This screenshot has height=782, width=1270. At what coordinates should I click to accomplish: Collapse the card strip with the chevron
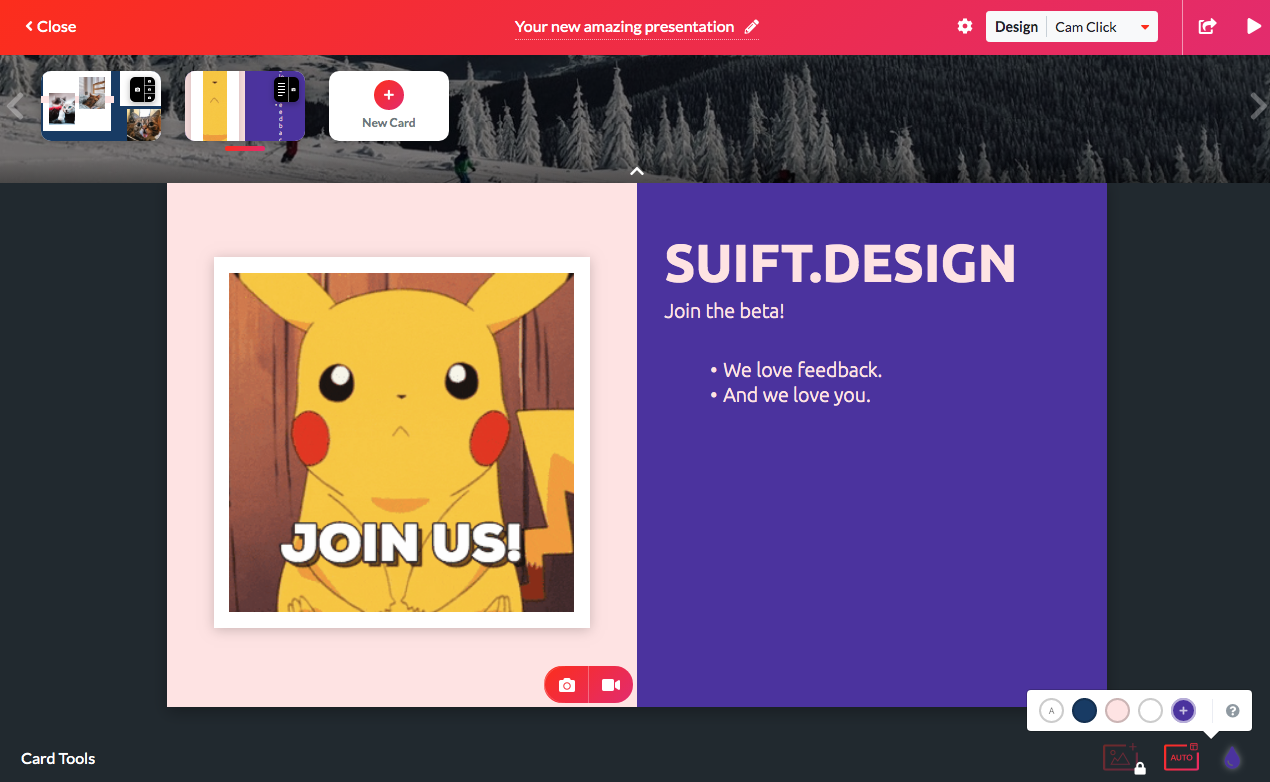636,171
